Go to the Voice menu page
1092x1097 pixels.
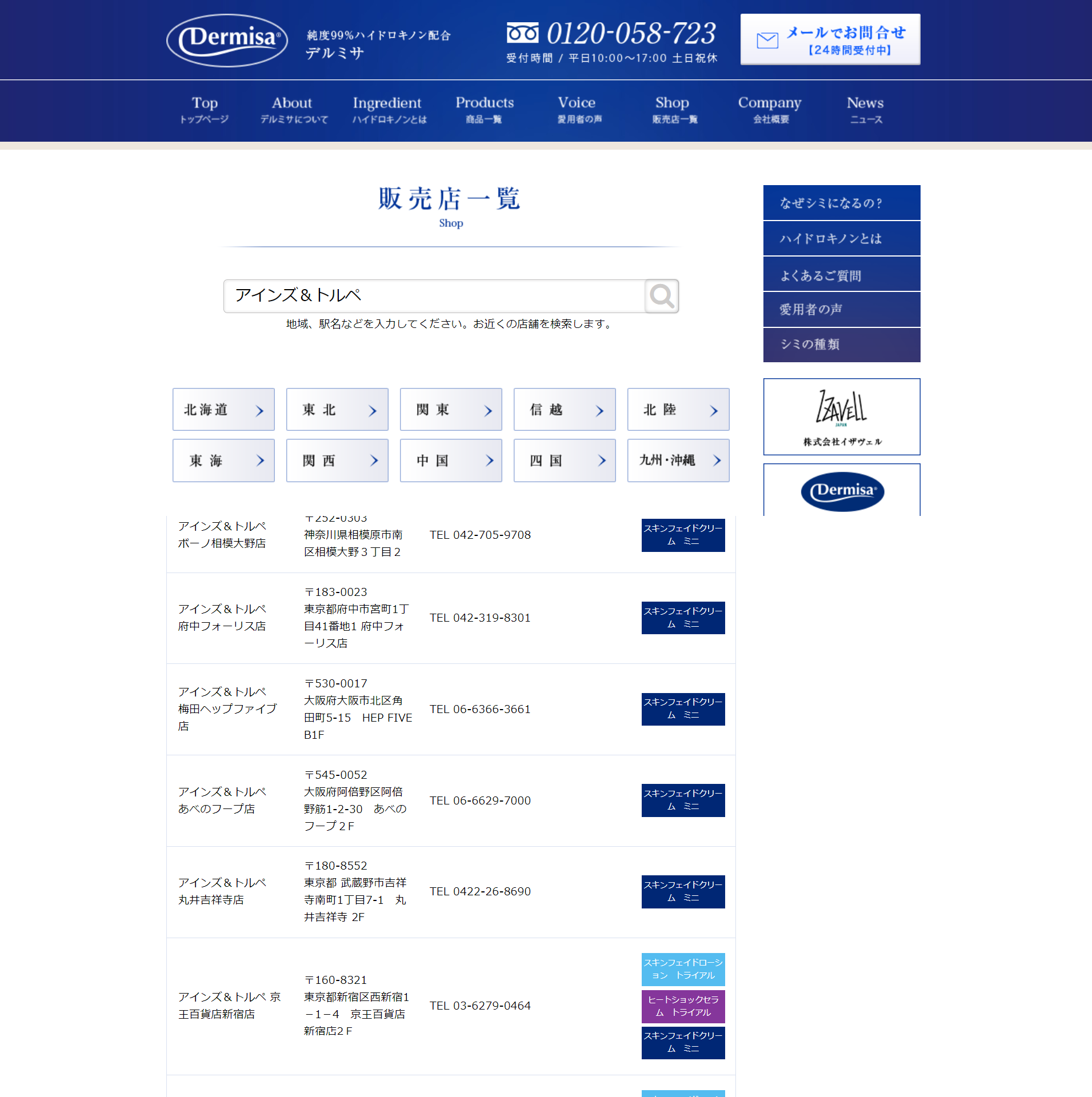(x=577, y=110)
